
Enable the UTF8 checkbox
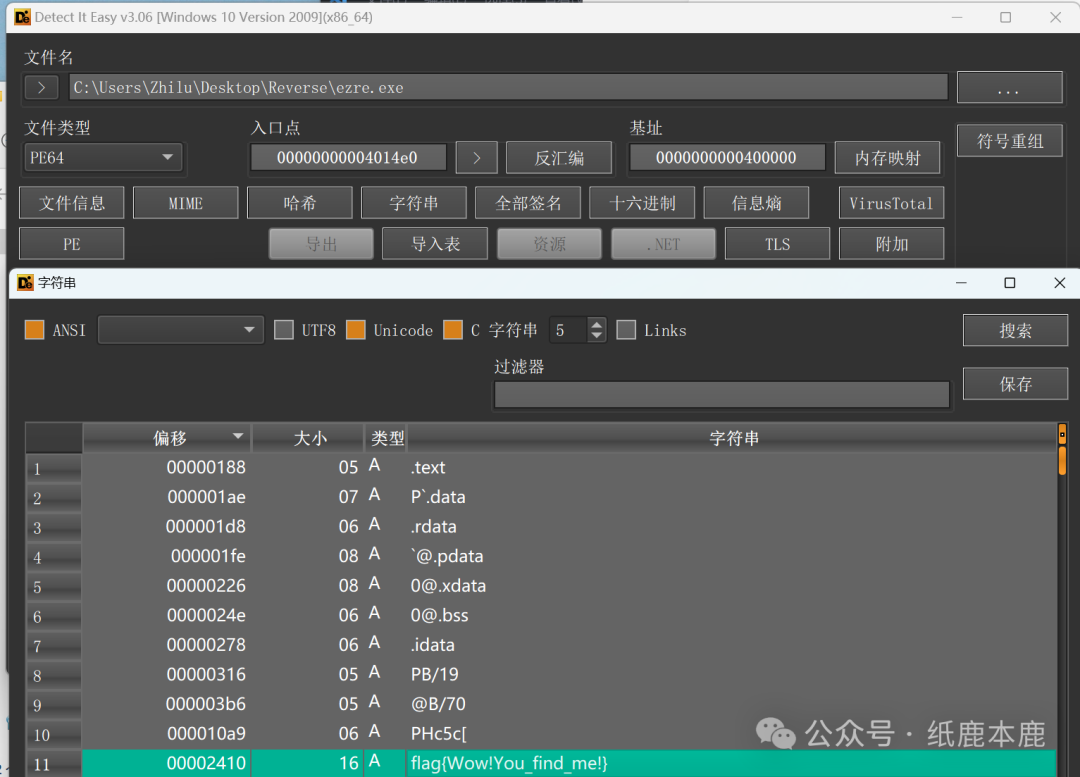pos(284,330)
